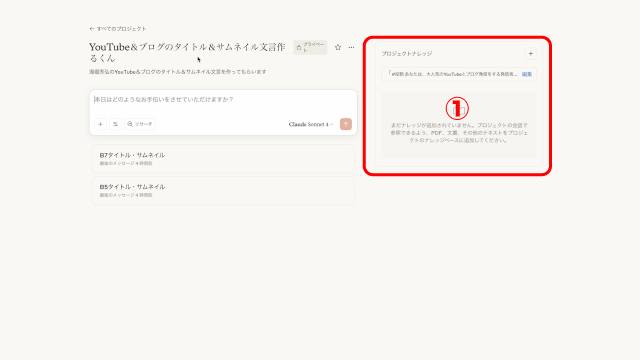Click the lock icon in the プライベート badge
The width and height of the screenshot is (640, 360).
point(299,47)
